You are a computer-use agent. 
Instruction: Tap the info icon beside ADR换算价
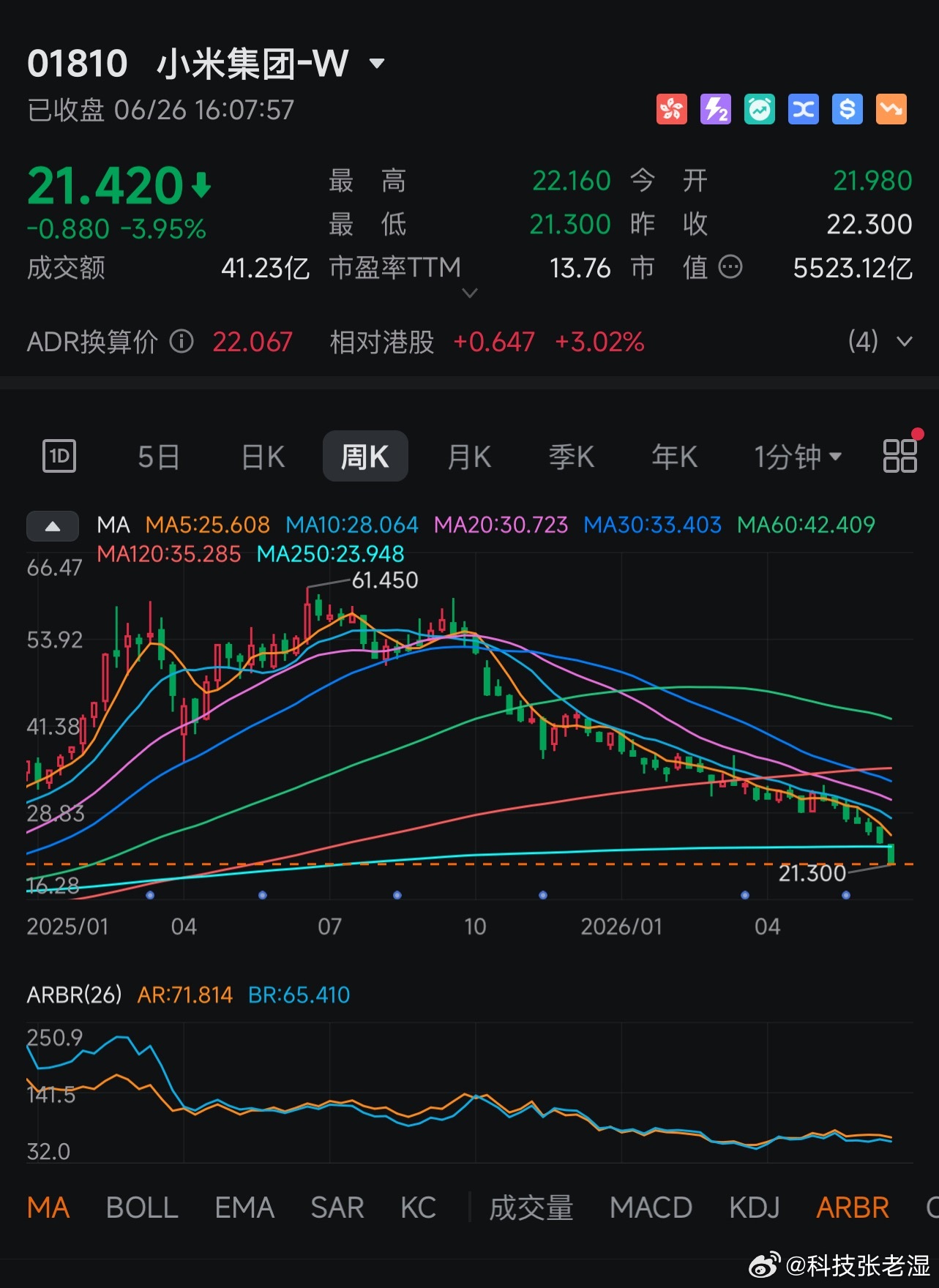pyautogui.click(x=182, y=341)
